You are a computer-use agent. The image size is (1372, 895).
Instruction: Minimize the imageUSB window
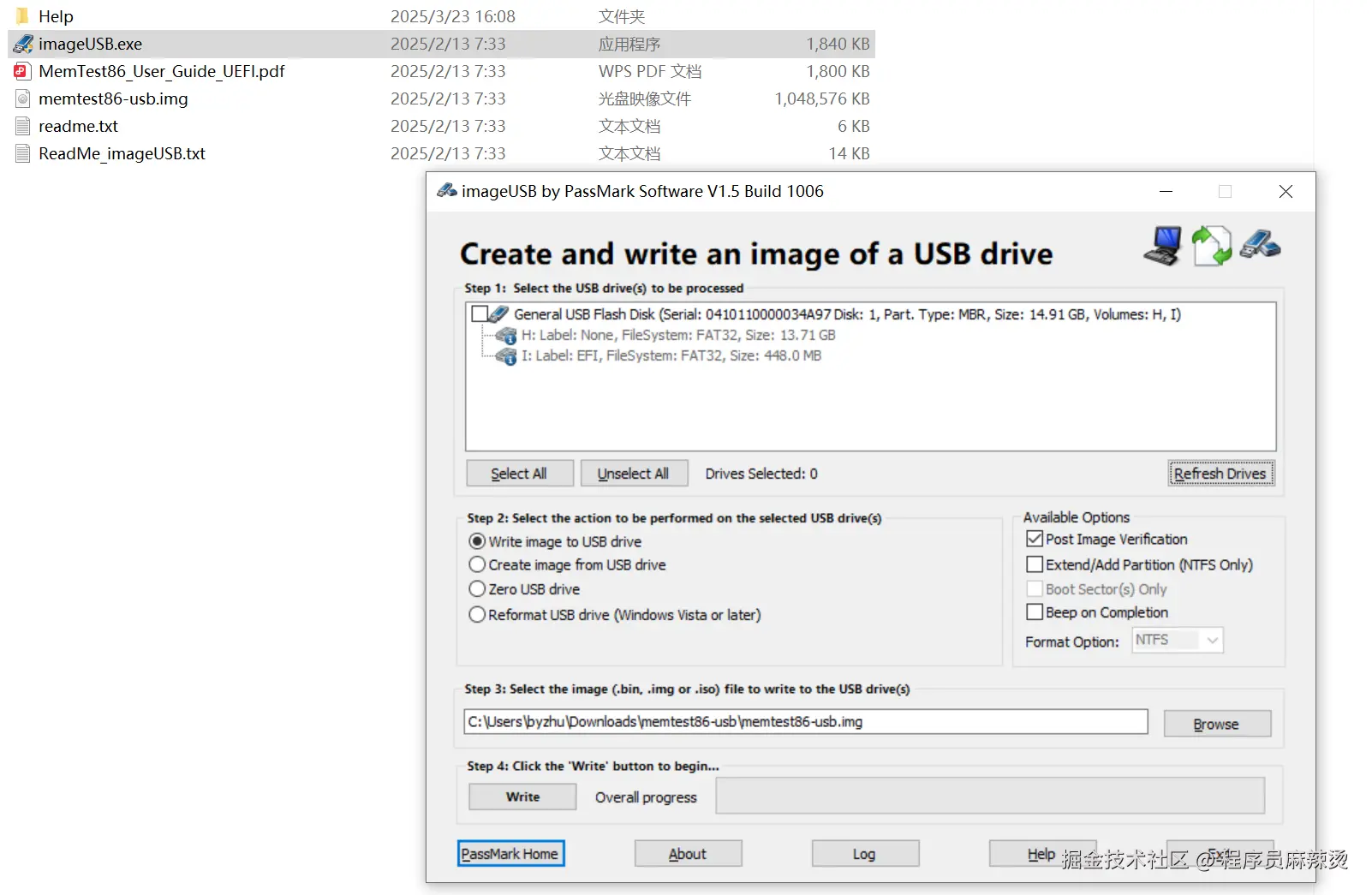pos(1166,191)
